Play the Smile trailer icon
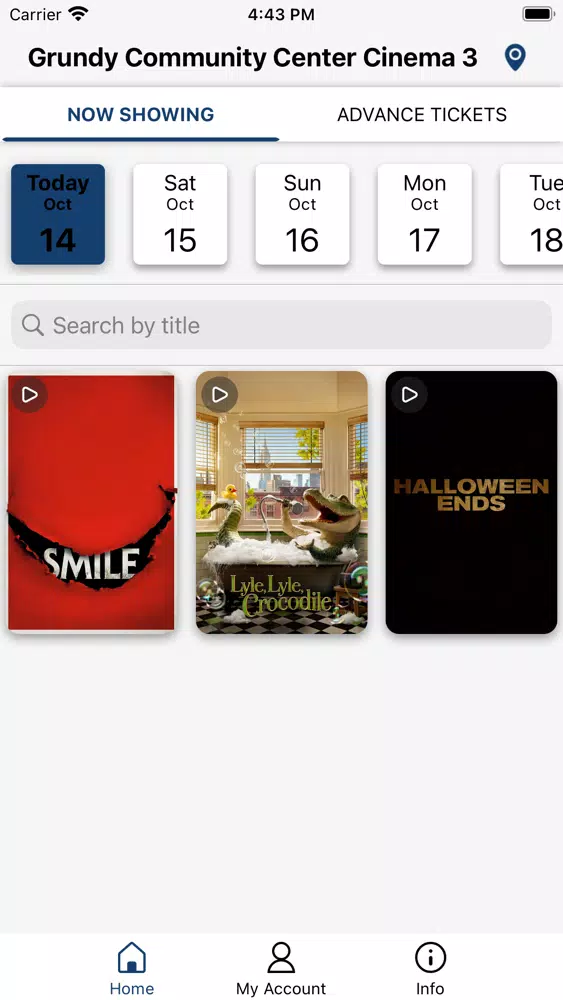The height and width of the screenshot is (1000, 563). 29,395
